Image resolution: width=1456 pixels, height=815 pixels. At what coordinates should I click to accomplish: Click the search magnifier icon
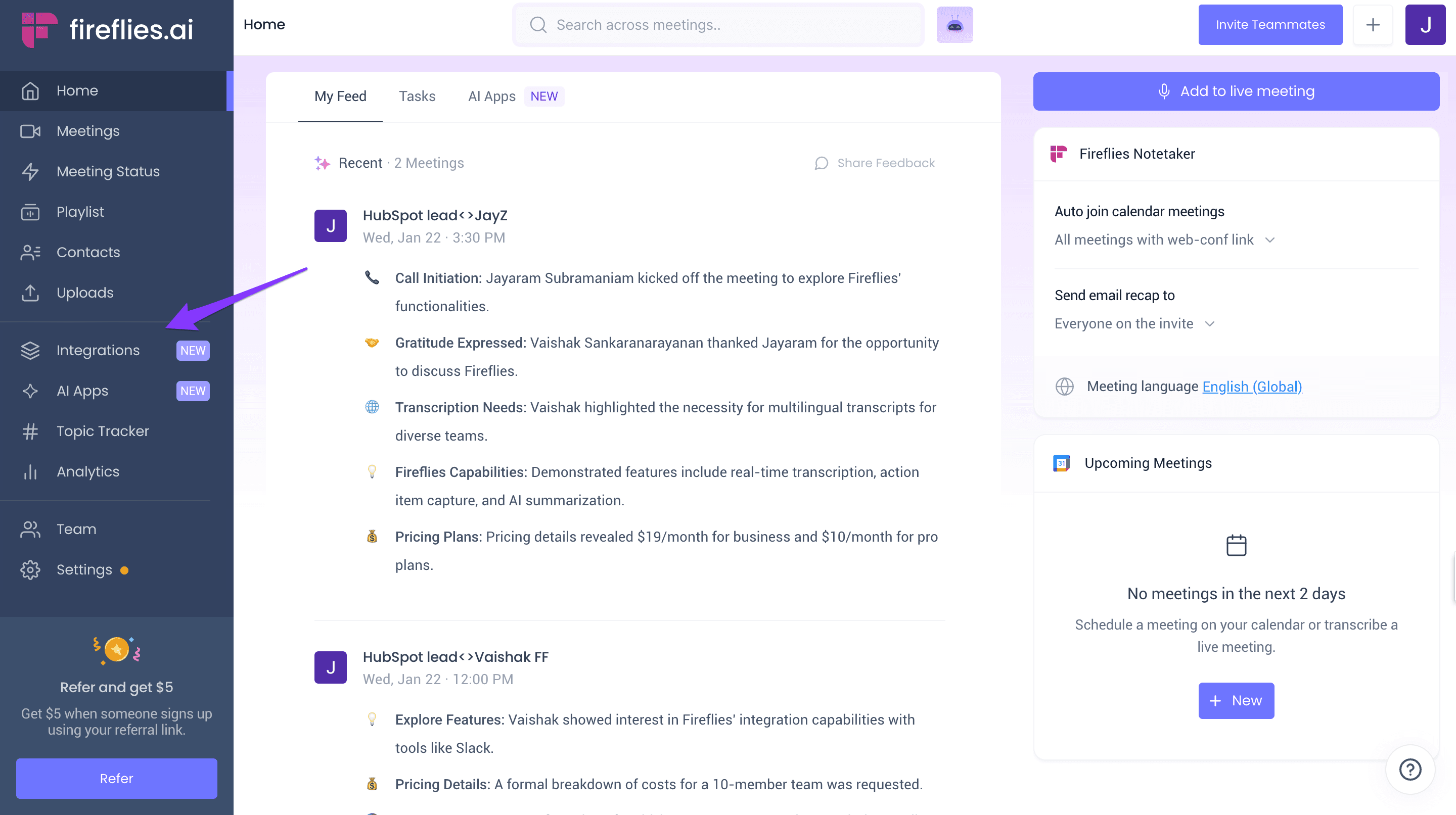point(538,25)
